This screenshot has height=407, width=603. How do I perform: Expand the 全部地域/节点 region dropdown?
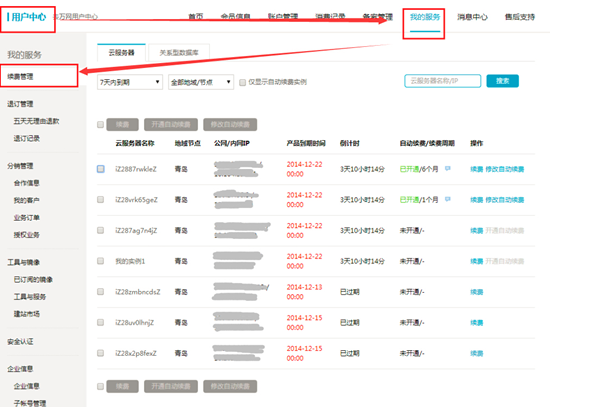(198, 81)
